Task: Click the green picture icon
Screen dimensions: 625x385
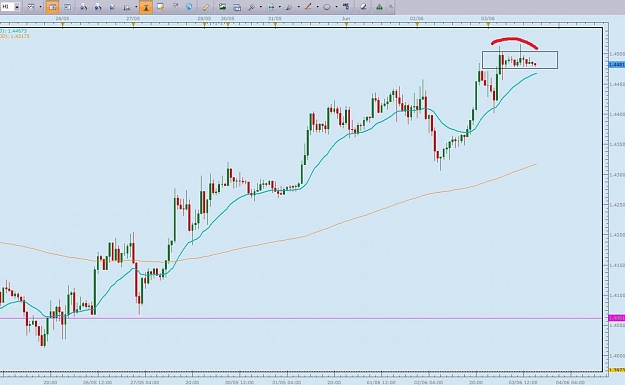Action: tap(222, 7)
